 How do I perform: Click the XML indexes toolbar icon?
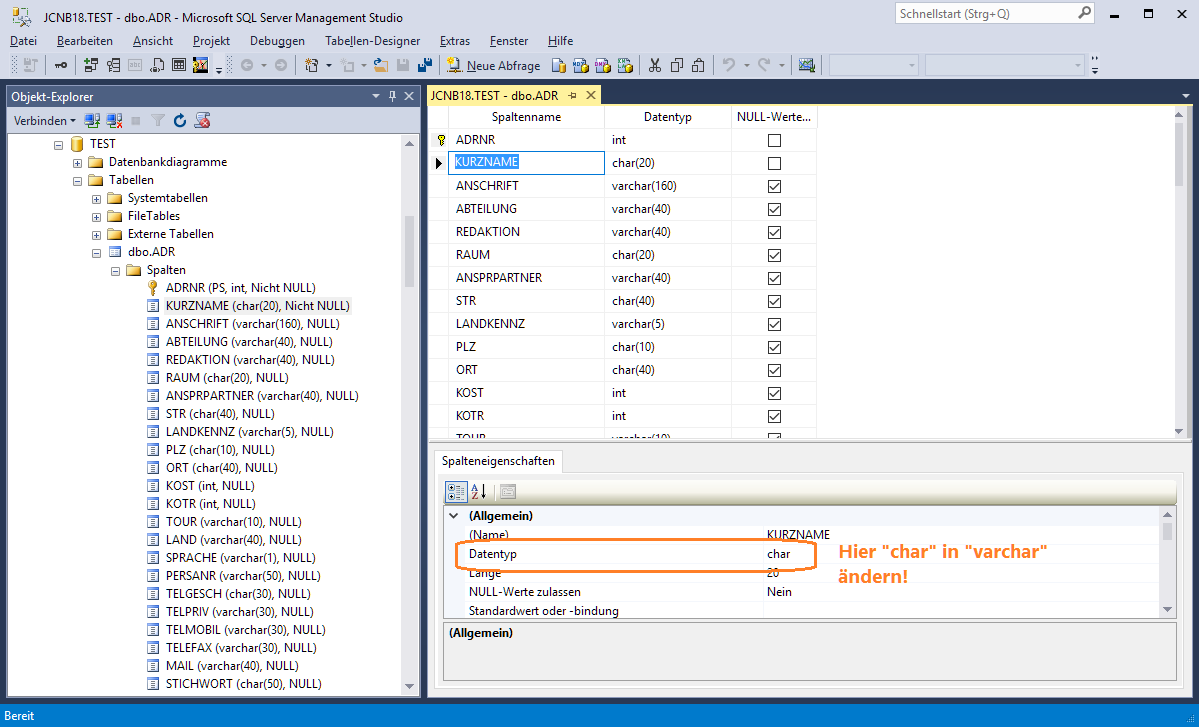point(157,65)
